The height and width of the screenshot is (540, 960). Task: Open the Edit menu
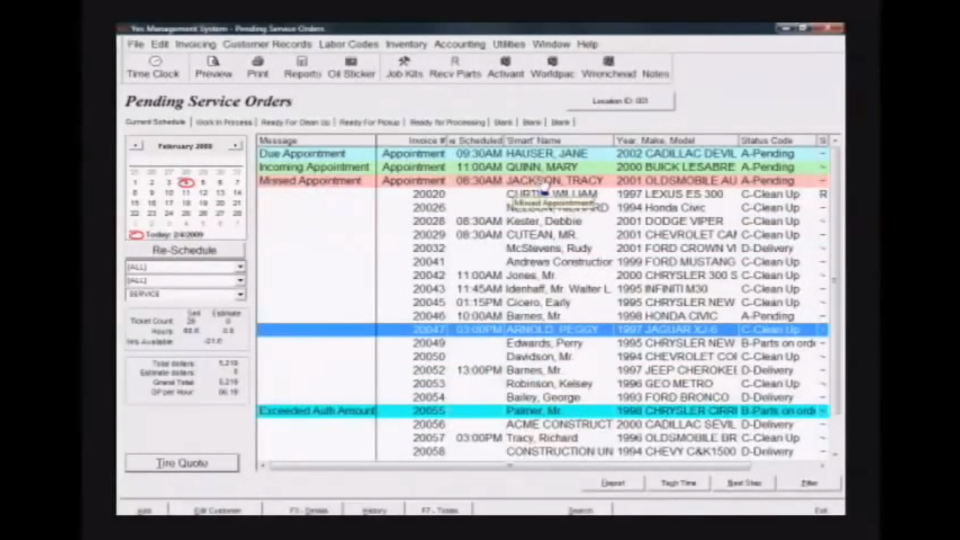pos(159,44)
